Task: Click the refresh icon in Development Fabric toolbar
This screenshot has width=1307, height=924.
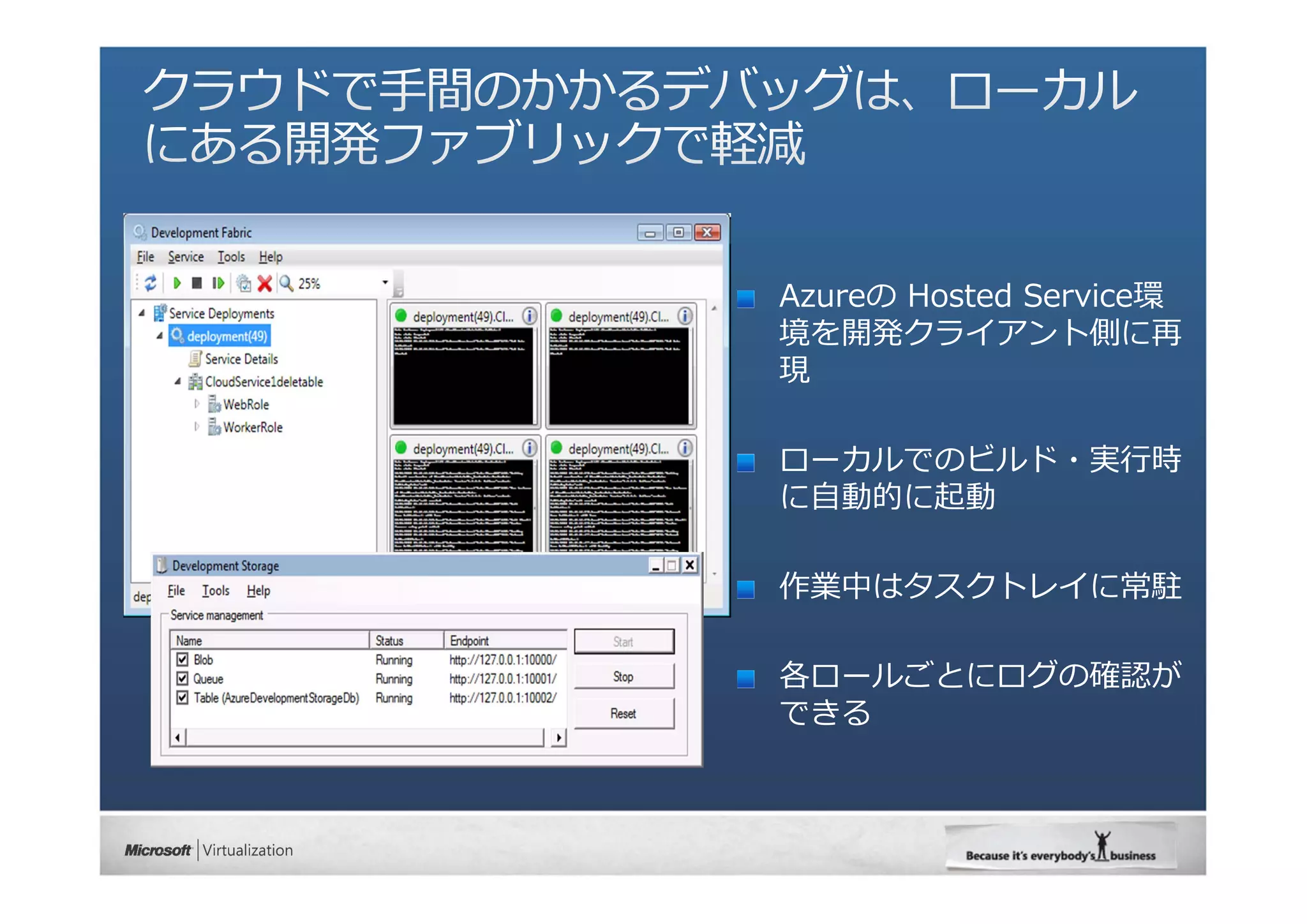Action: pos(151,283)
